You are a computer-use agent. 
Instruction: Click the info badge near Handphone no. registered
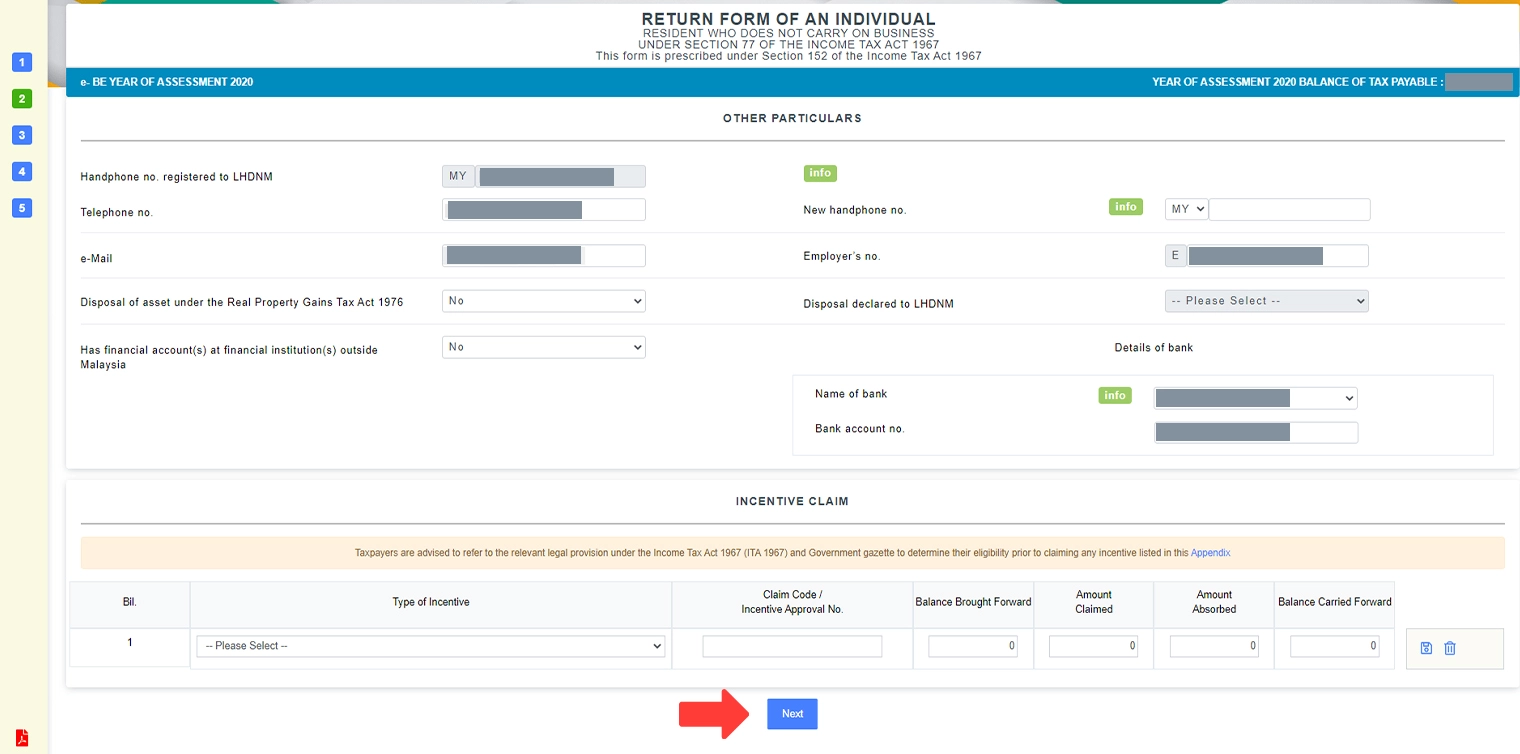(x=820, y=172)
